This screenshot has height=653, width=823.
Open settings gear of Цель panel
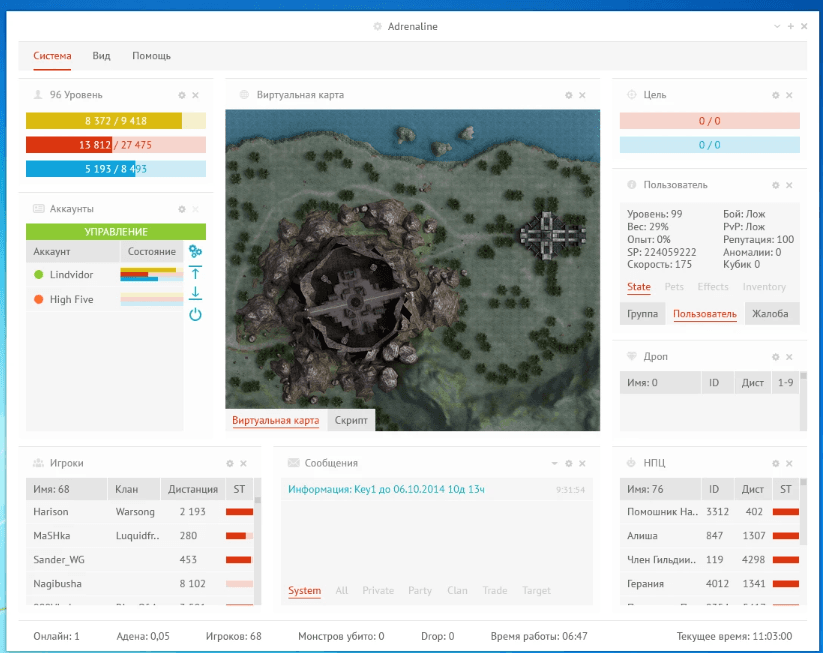pos(775,95)
